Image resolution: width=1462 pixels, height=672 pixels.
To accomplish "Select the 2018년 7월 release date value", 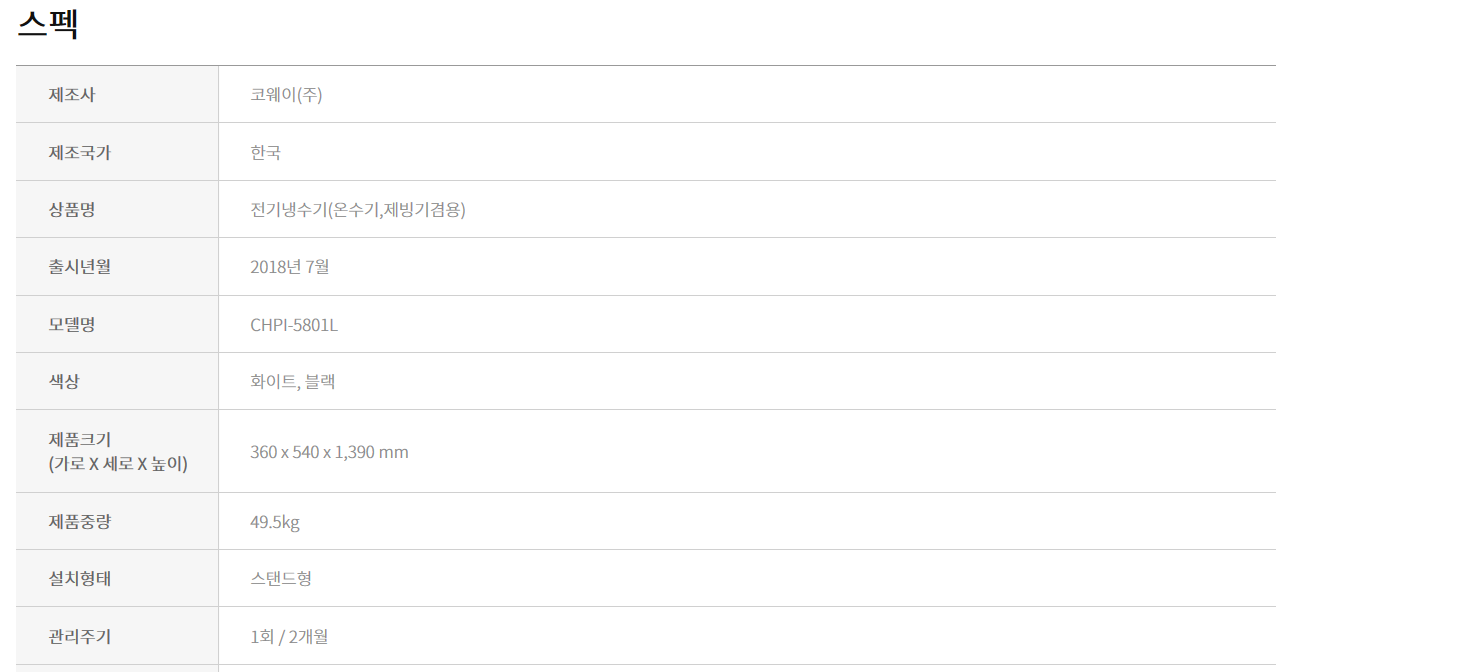I will [289, 267].
